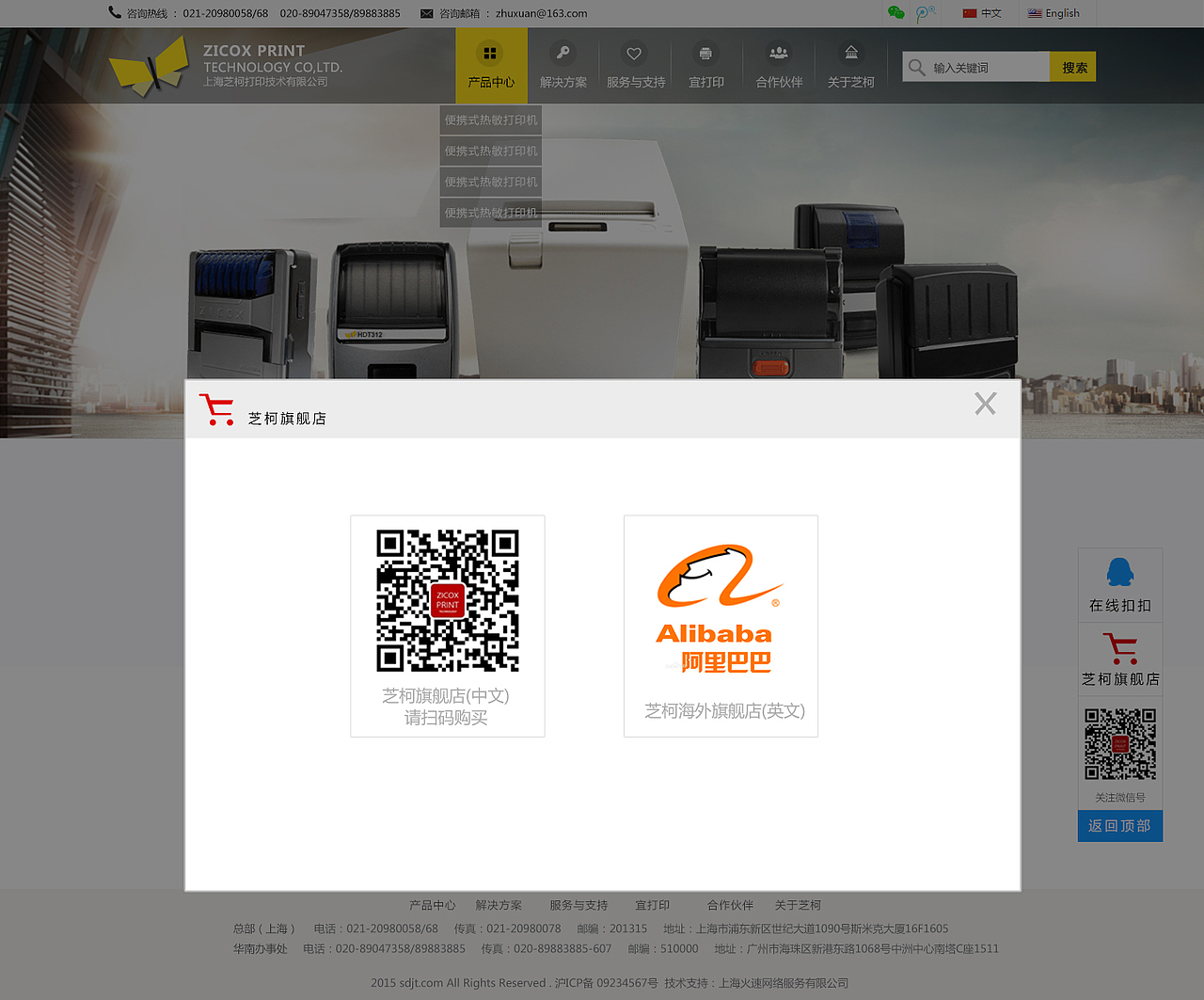Image resolution: width=1204 pixels, height=1000 pixels.
Task: Click the magnifier icon in search box
Action: (917, 67)
